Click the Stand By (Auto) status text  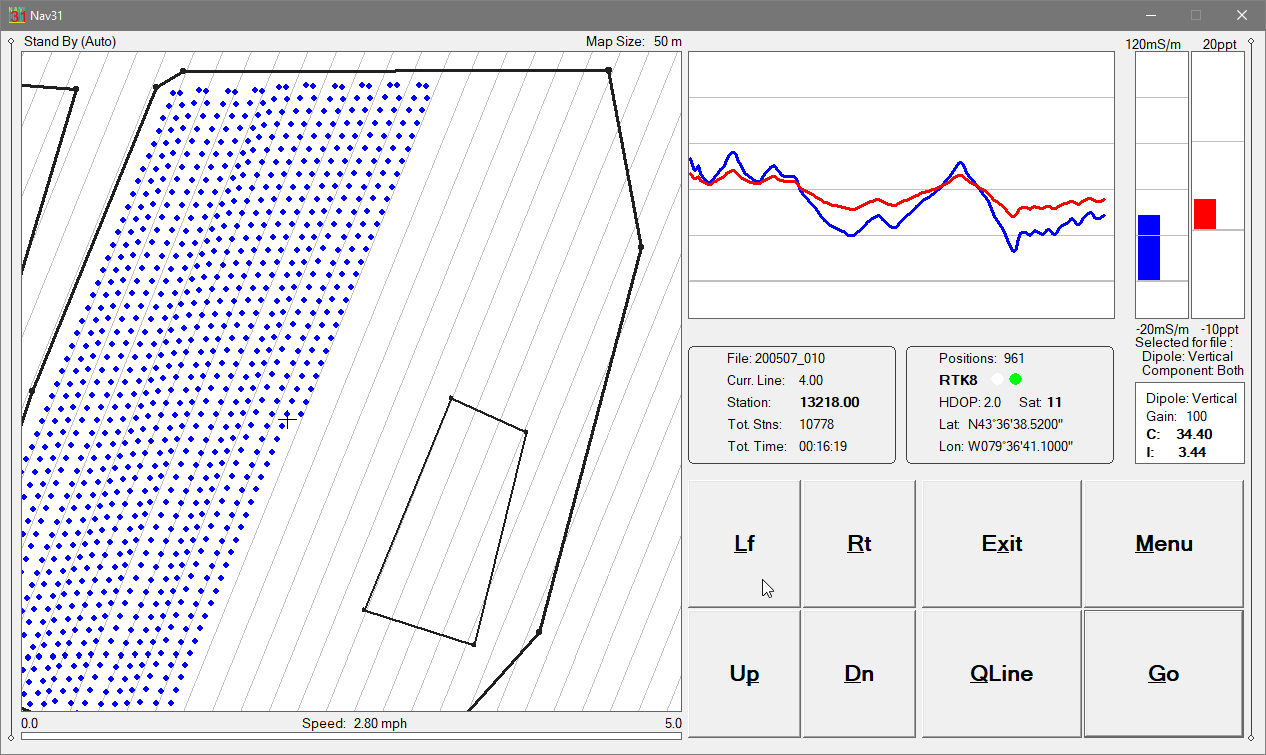coord(70,41)
